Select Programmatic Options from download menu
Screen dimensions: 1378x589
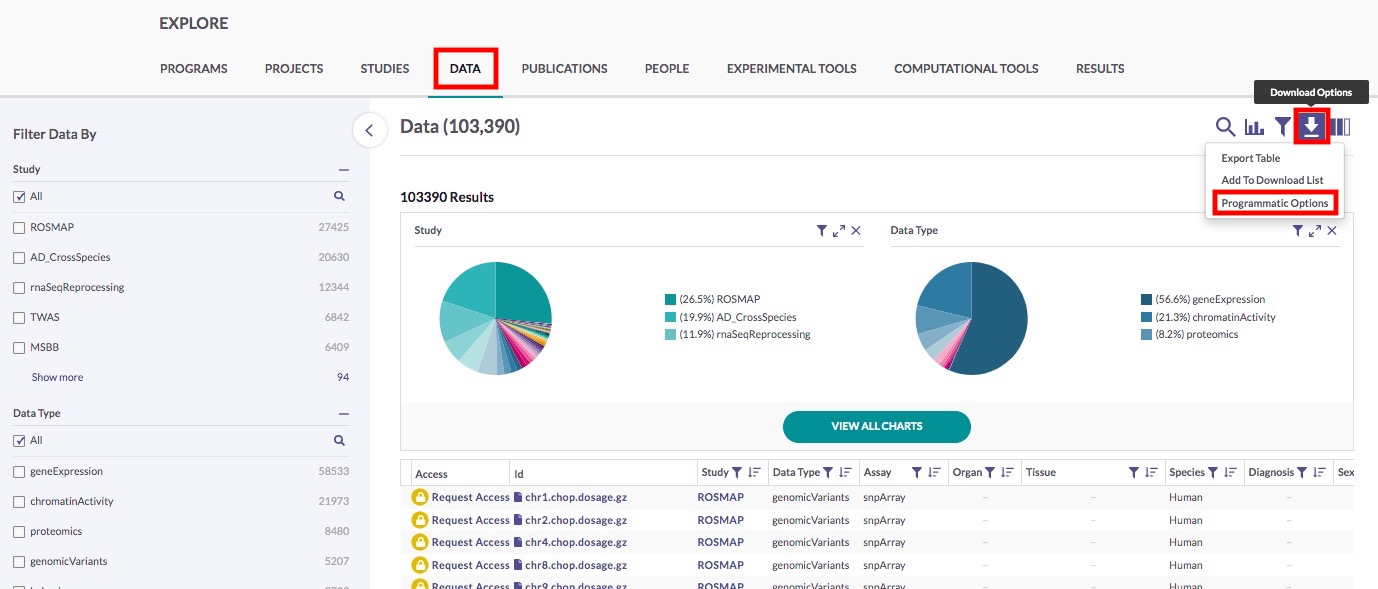(1274, 203)
